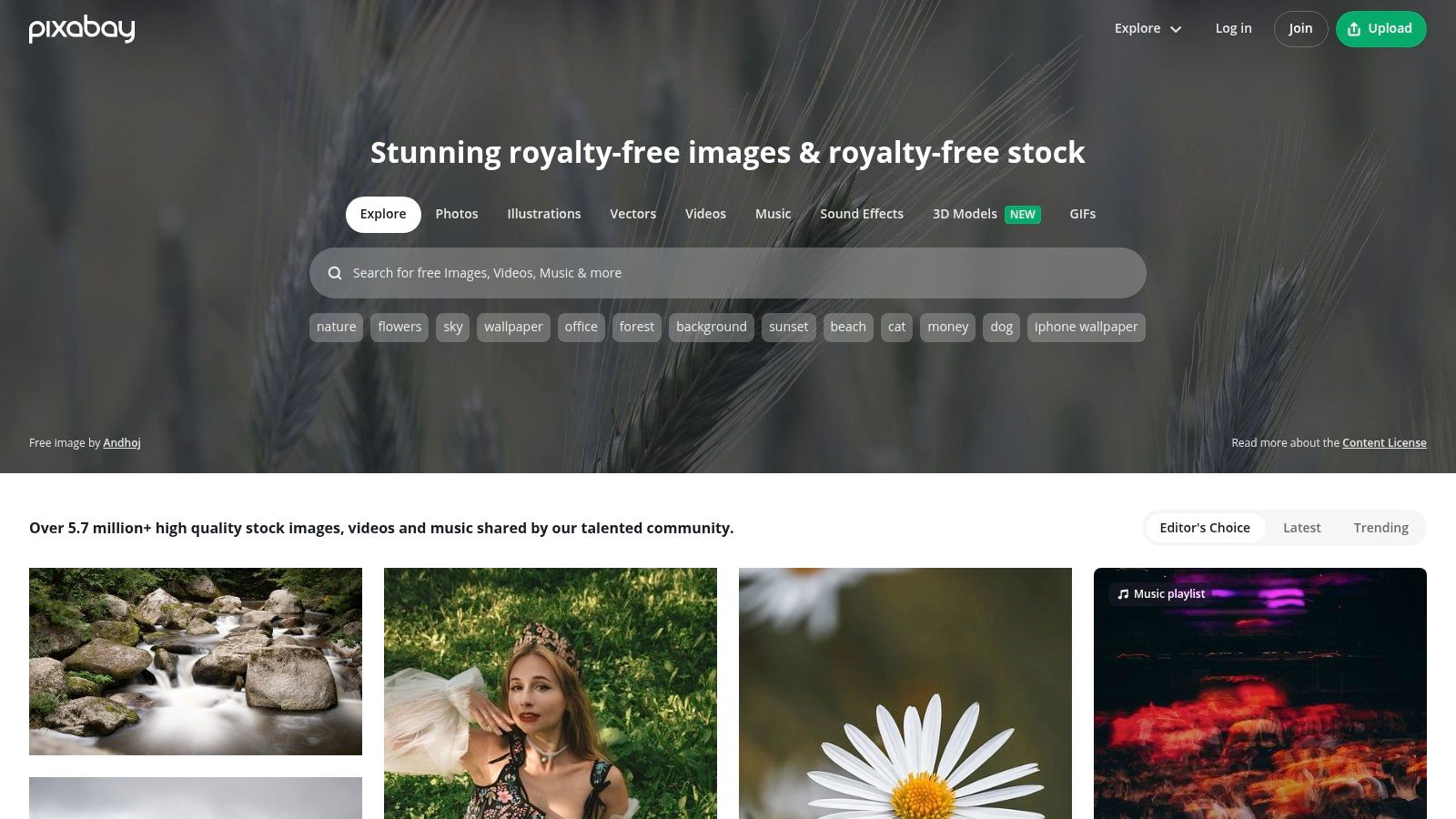1456x819 pixels.
Task: Click the Join button
Action: [x=1300, y=29]
